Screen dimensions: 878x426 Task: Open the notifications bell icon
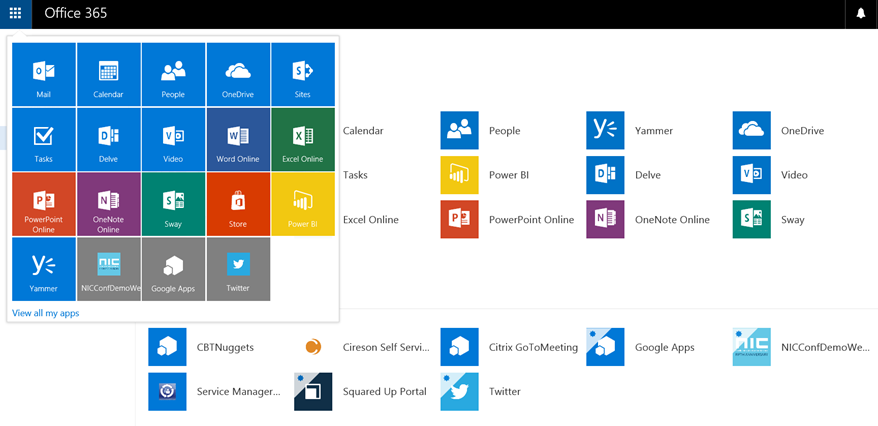(x=861, y=13)
